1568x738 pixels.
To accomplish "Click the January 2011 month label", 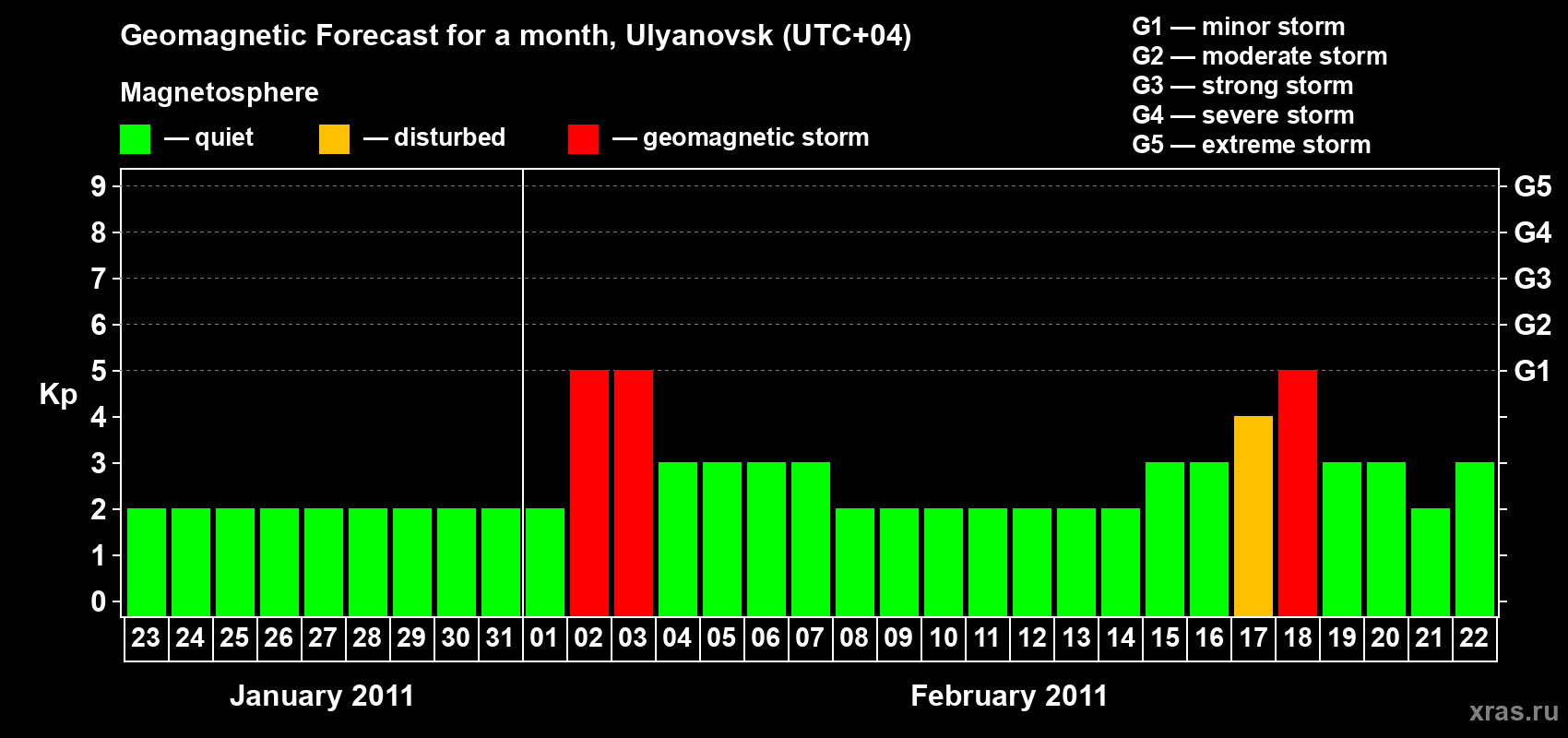I will 322,696.
